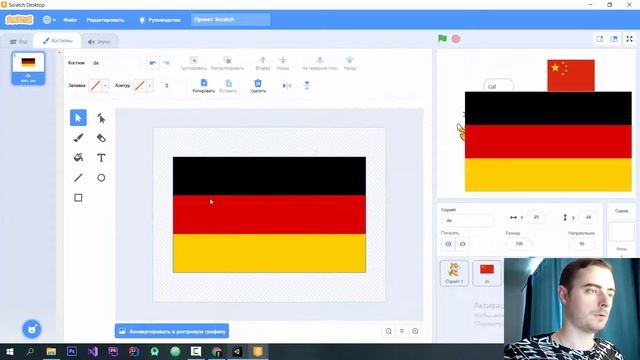Select the China flag sprite thumbnail

487,273
